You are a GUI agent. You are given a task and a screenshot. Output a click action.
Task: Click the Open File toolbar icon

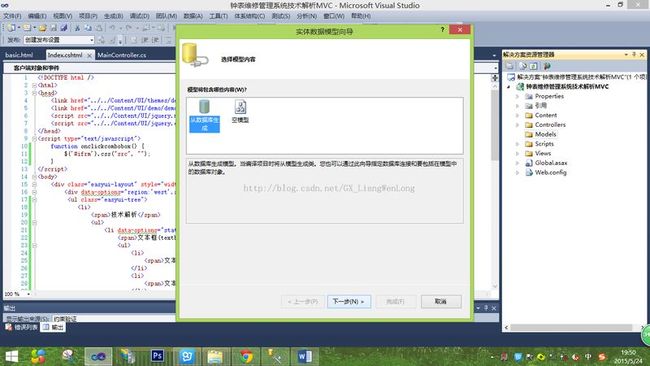click(42, 28)
